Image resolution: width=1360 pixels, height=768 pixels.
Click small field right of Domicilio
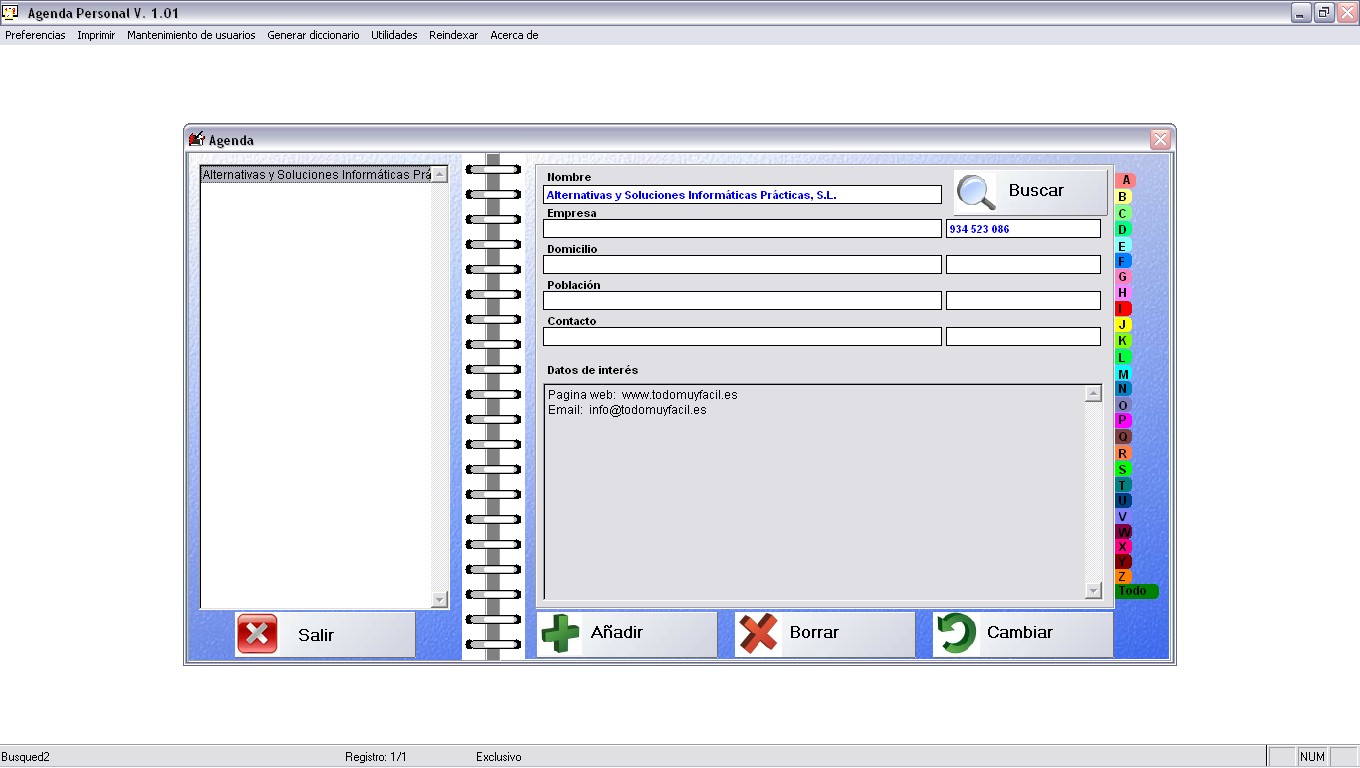pos(1023,265)
